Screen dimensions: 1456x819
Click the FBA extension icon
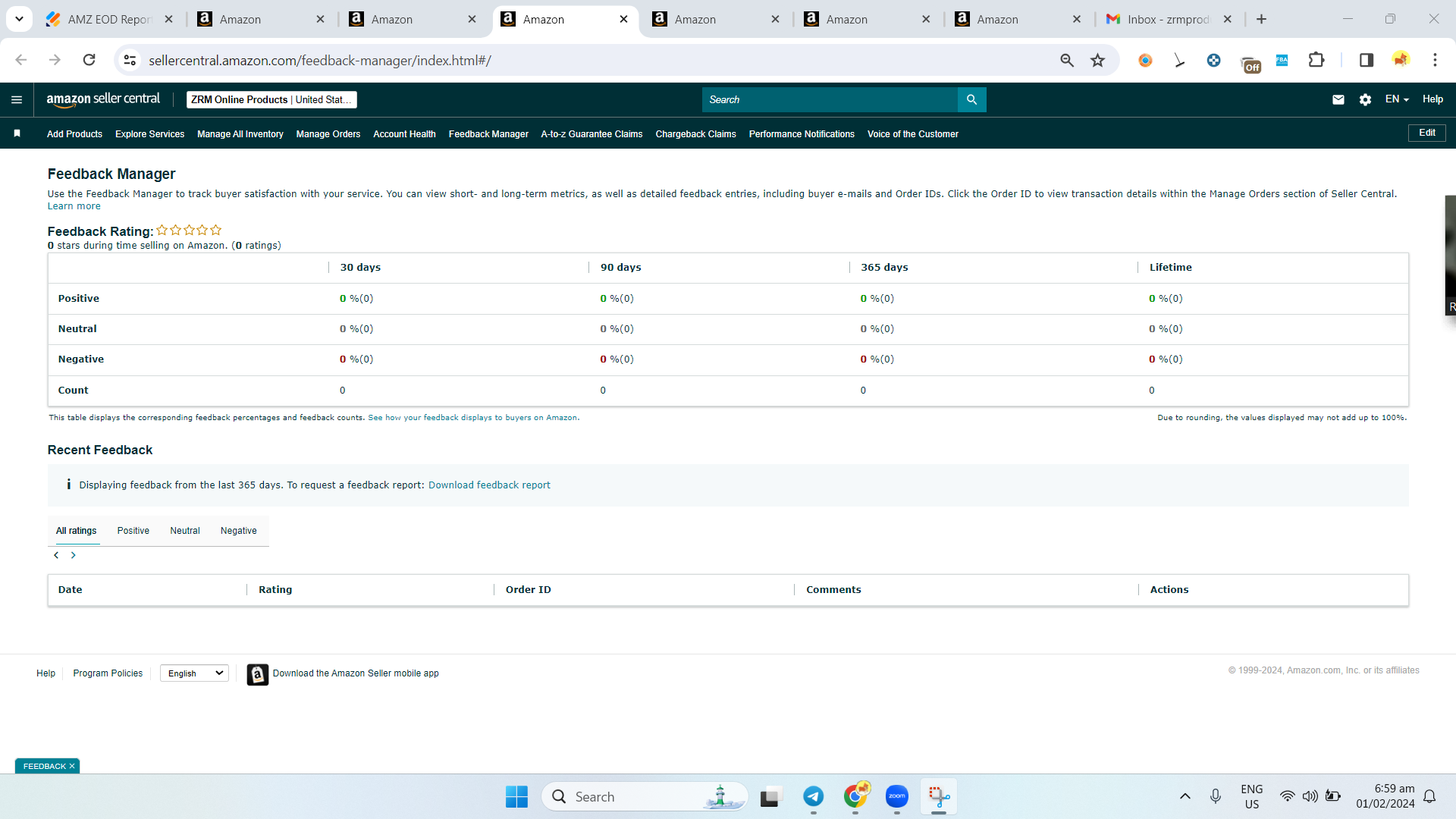1282,60
